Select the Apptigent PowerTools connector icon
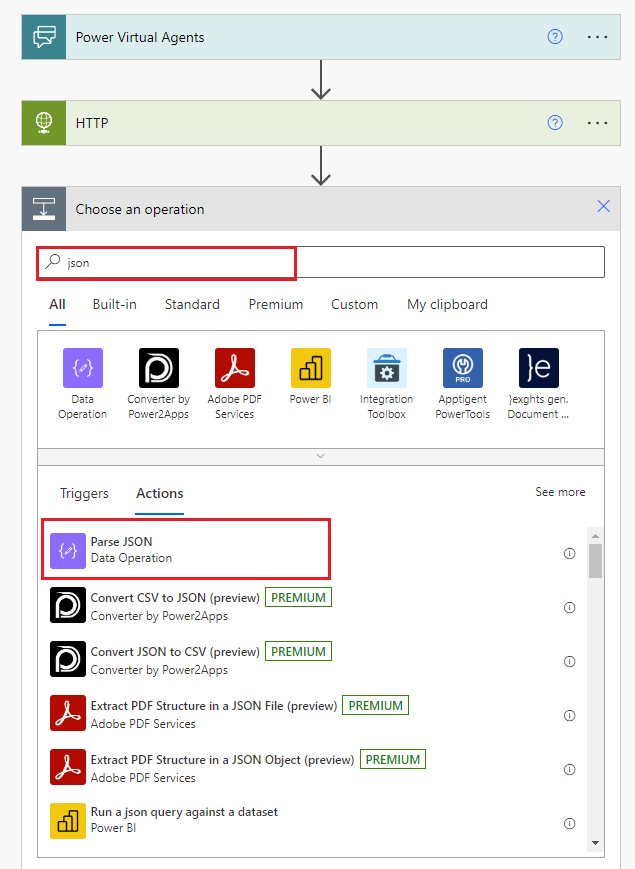The image size is (635, 869). click(462, 368)
